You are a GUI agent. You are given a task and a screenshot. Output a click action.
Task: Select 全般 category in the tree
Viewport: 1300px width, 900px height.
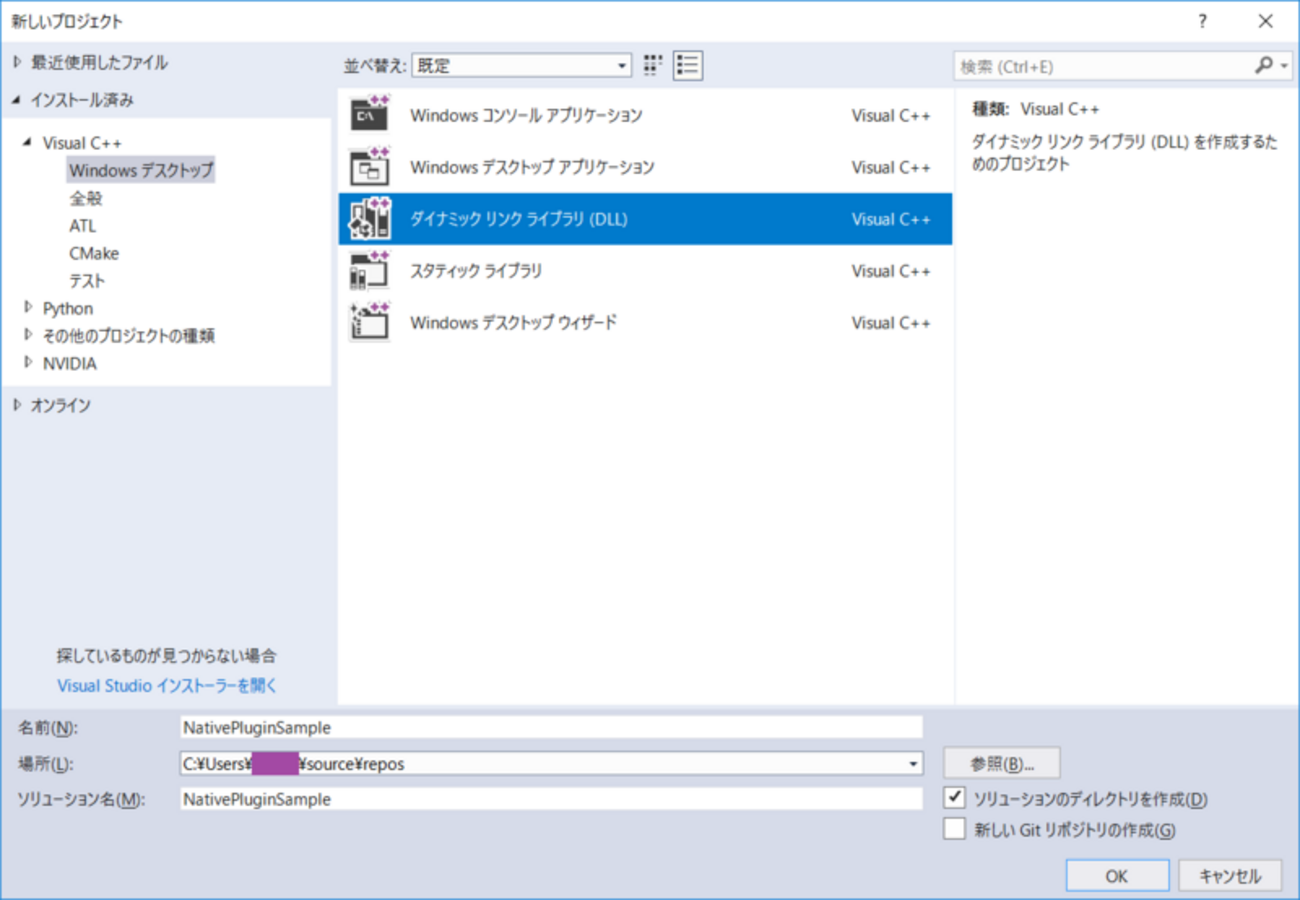coord(86,198)
